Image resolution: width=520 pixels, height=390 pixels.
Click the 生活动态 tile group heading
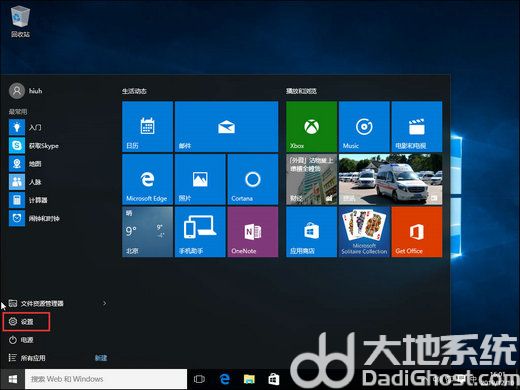click(x=134, y=91)
